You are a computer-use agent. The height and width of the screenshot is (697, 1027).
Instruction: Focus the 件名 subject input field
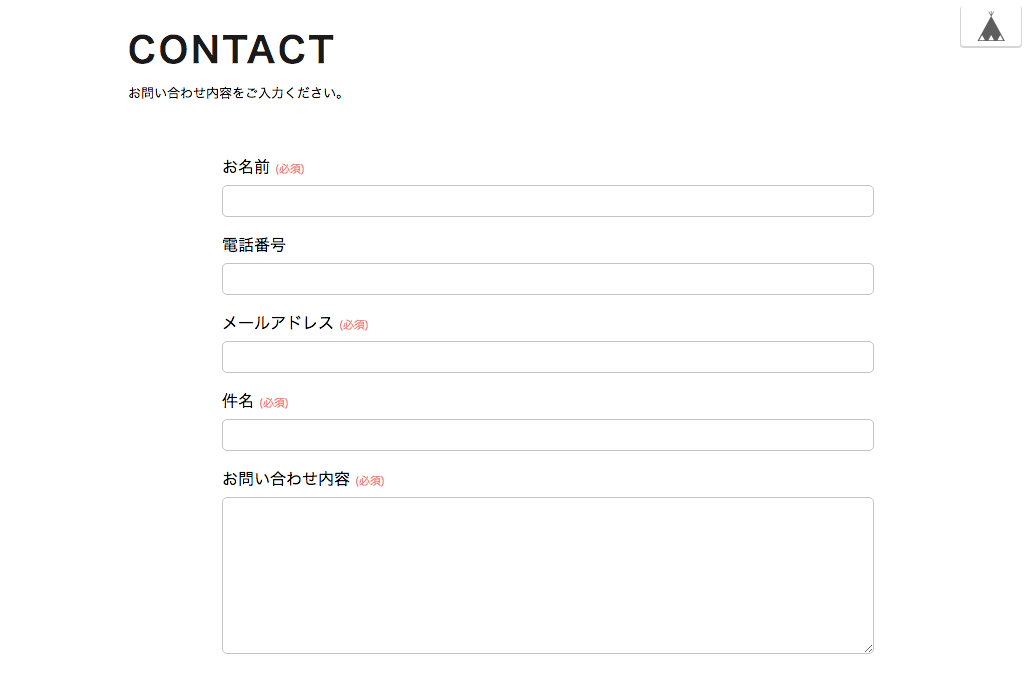[548, 435]
